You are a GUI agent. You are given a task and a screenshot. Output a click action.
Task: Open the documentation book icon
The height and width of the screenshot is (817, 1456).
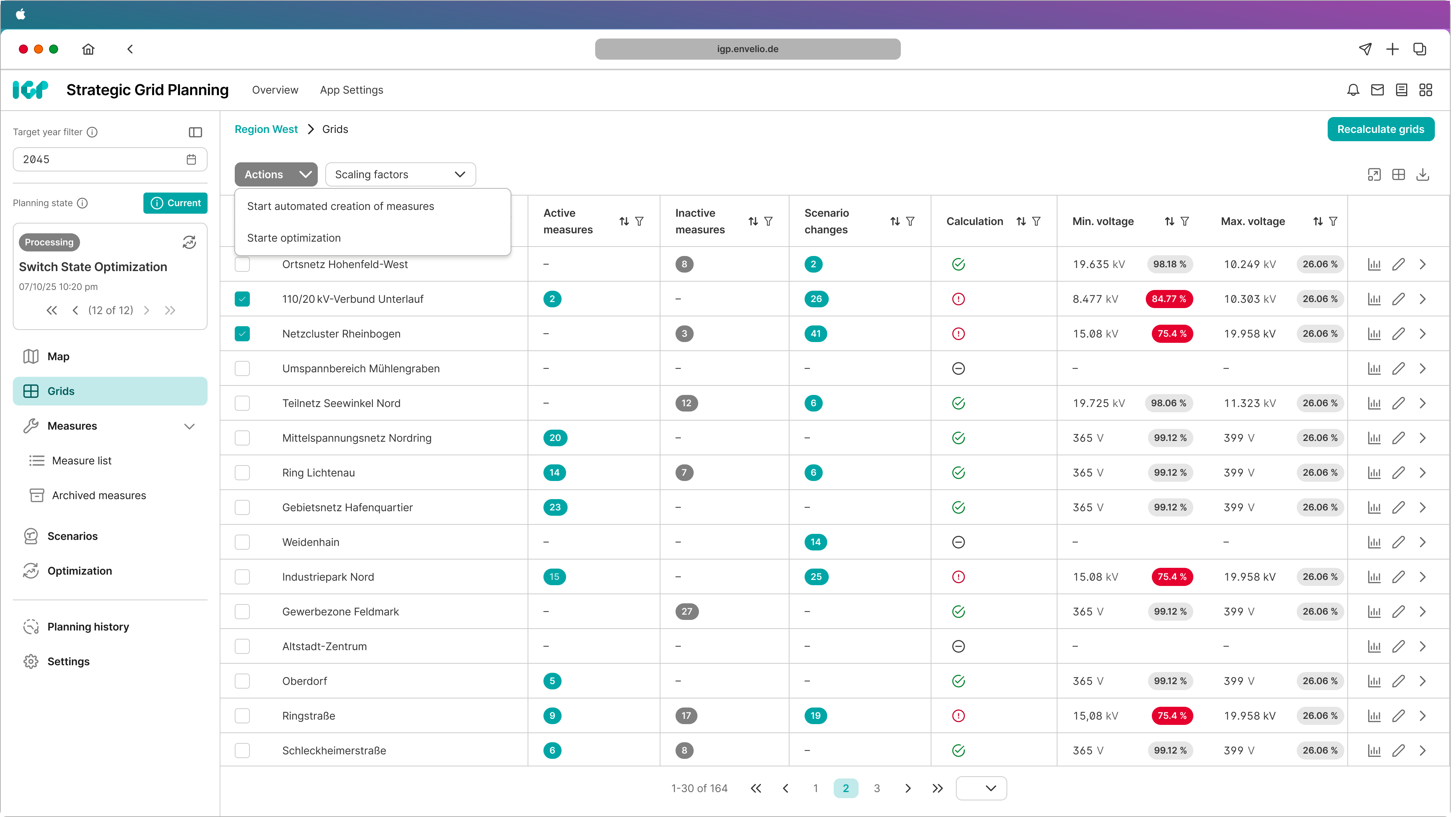pos(1401,90)
